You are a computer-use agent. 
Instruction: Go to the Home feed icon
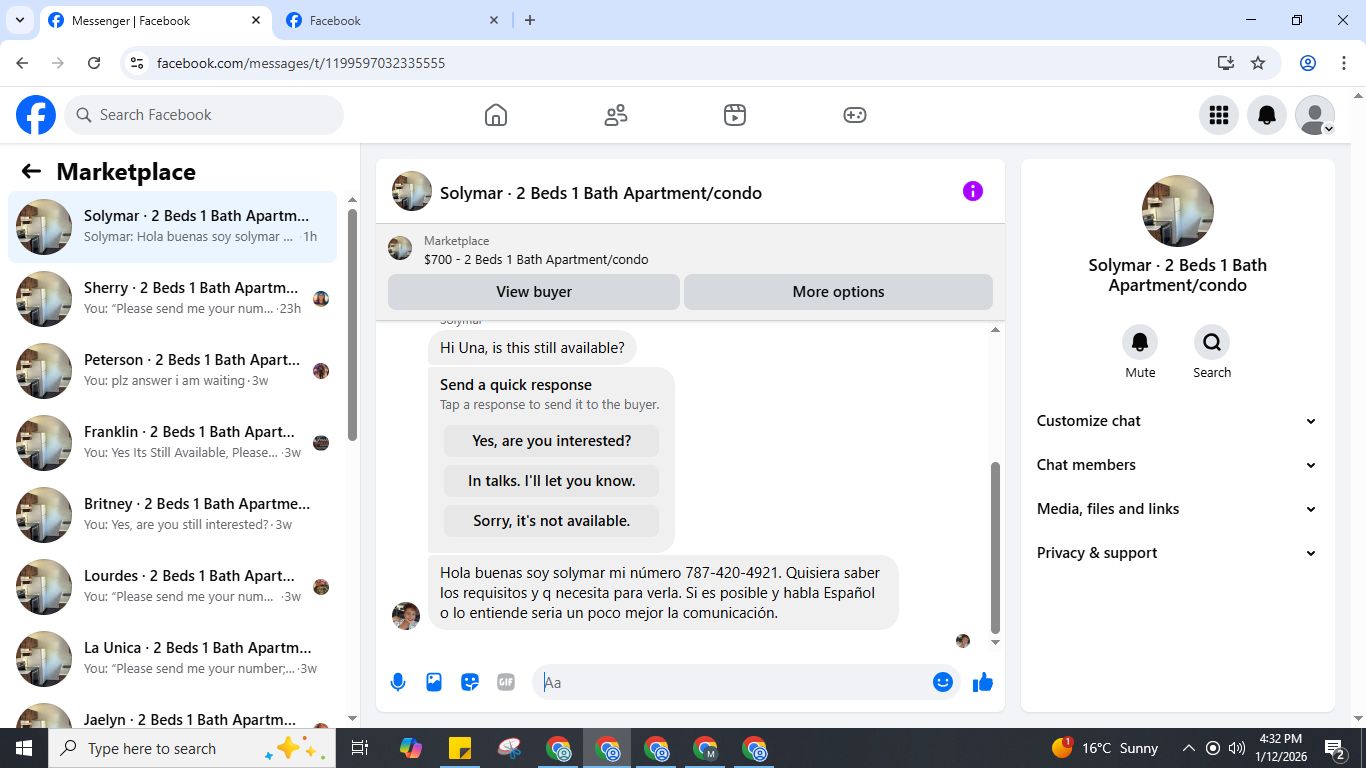496,115
